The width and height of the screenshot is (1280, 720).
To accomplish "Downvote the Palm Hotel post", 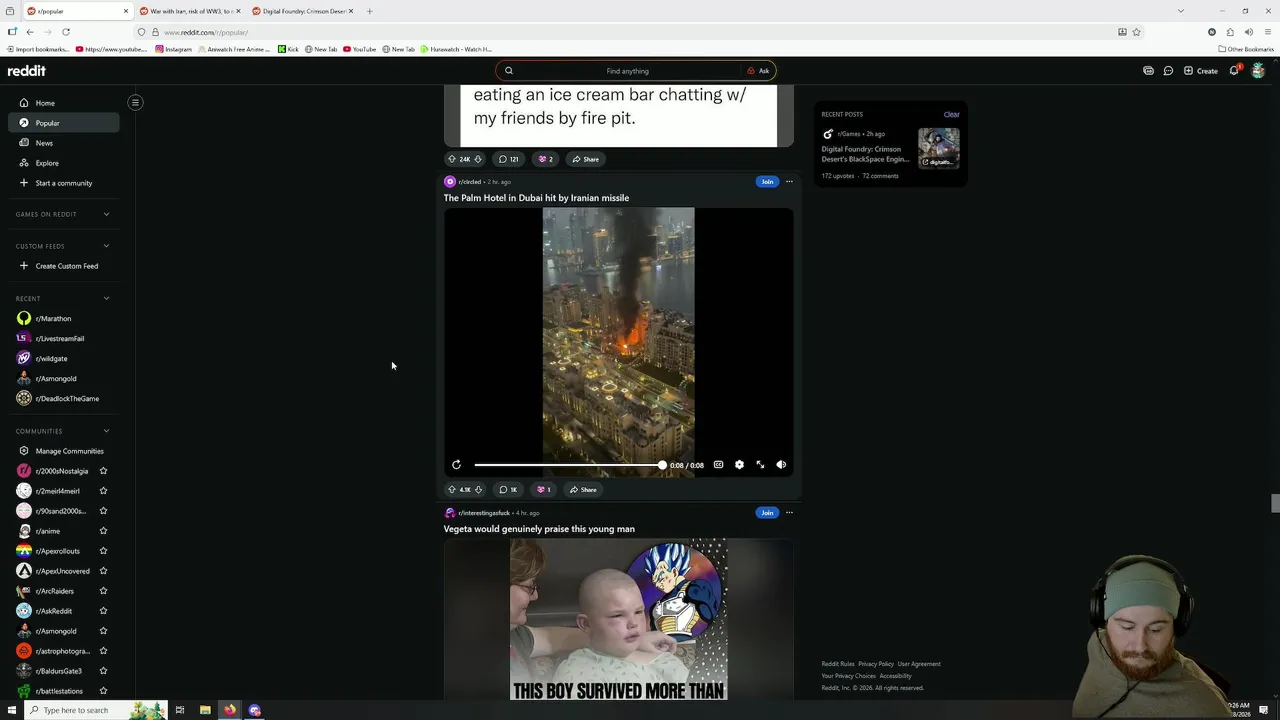I will [478, 490].
